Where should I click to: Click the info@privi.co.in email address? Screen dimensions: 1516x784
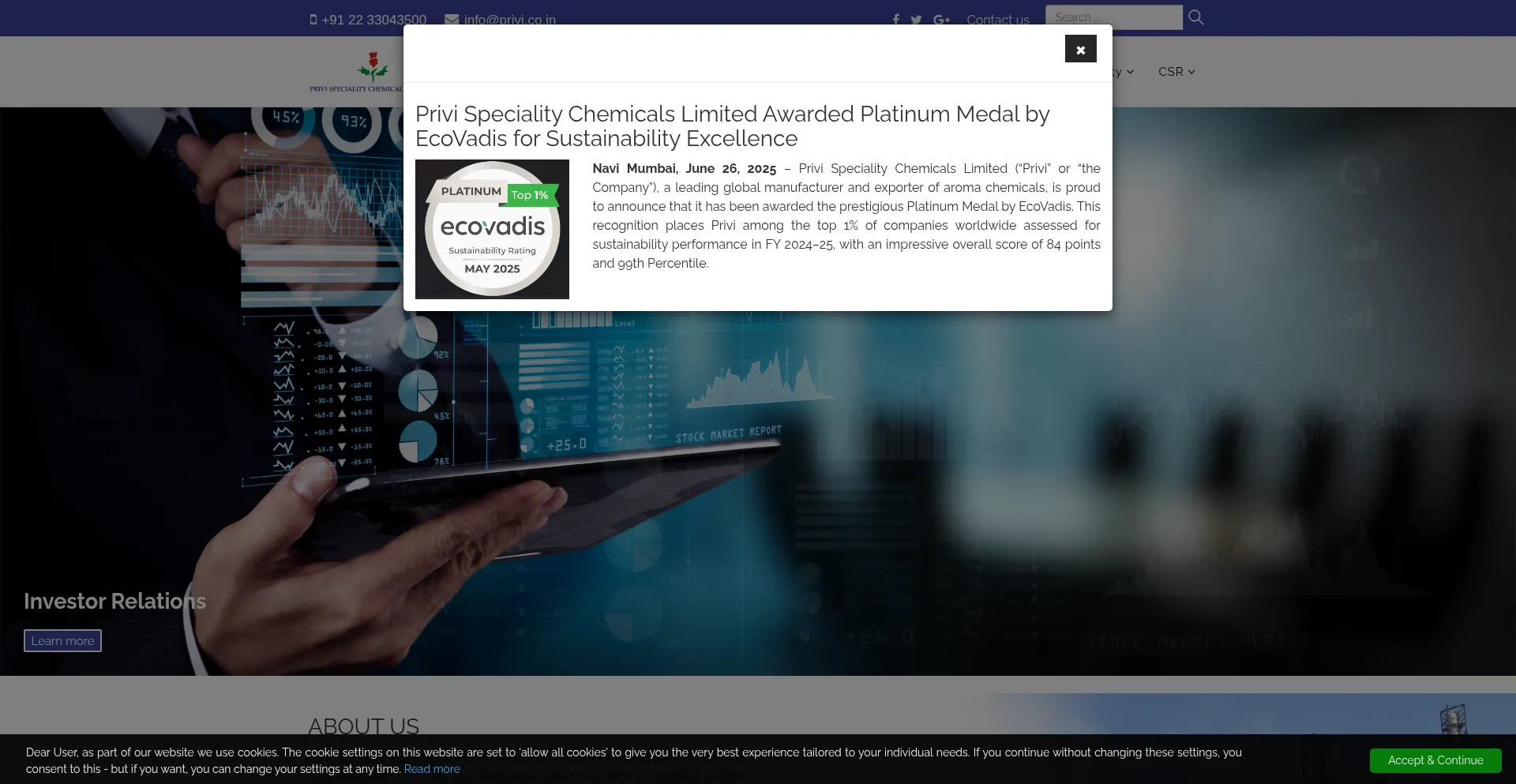[509, 20]
